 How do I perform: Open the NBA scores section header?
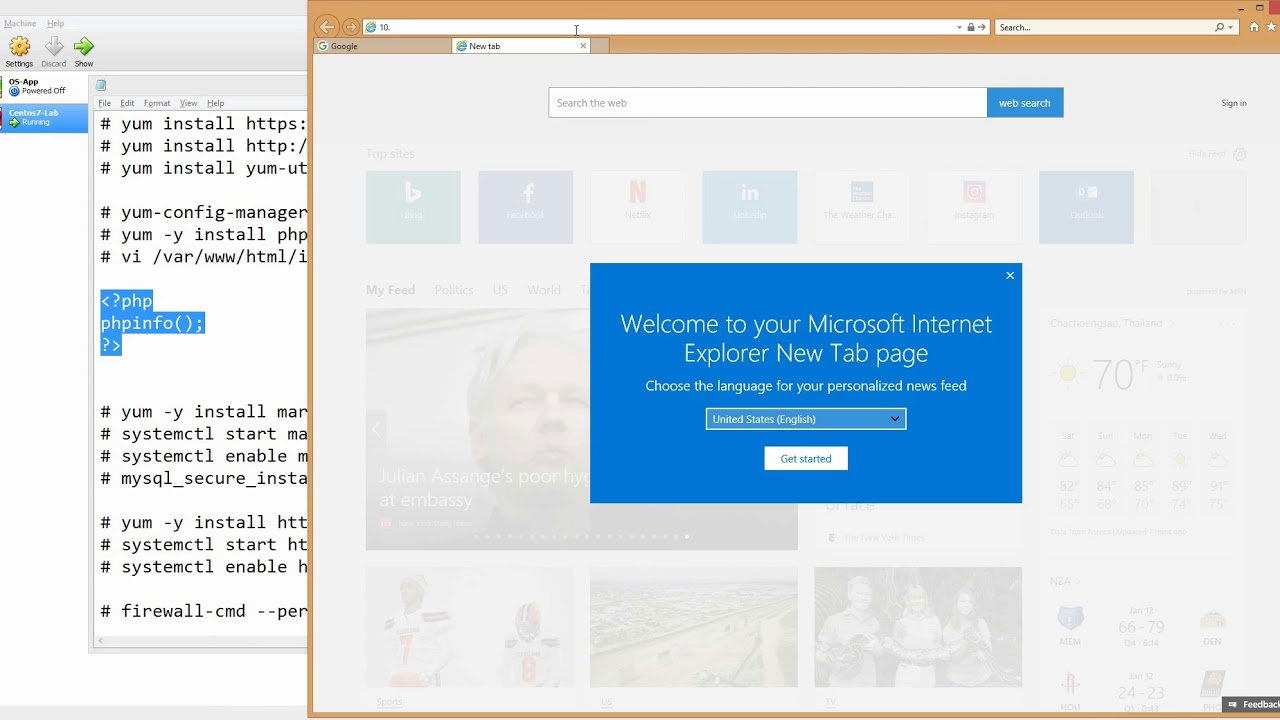1063,581
